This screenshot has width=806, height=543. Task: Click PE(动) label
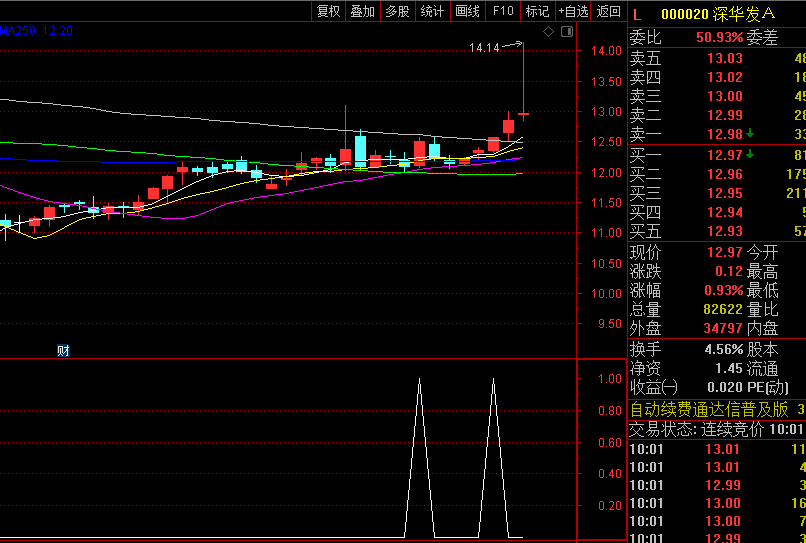pos(767,387)
